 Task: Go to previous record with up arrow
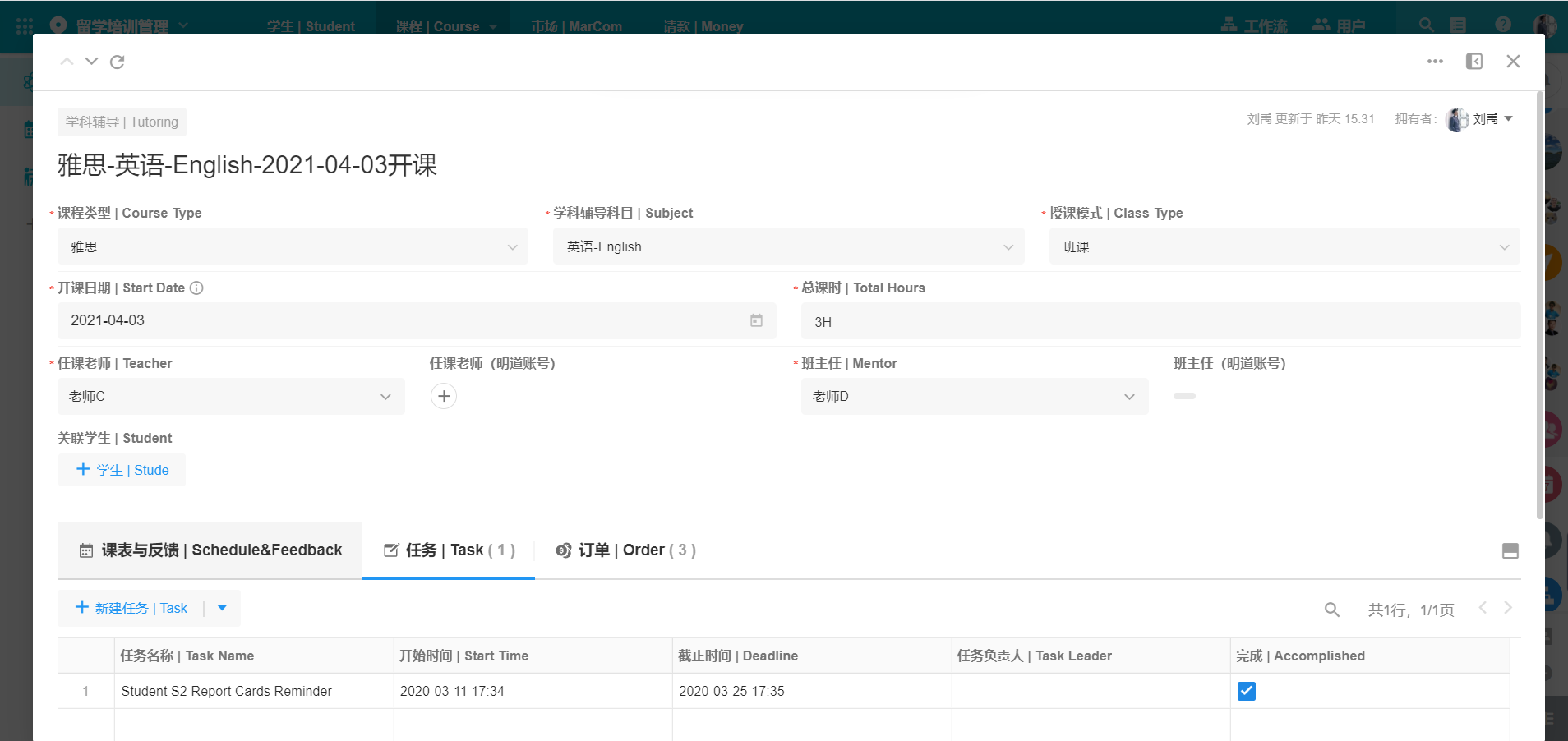(67, 62)
